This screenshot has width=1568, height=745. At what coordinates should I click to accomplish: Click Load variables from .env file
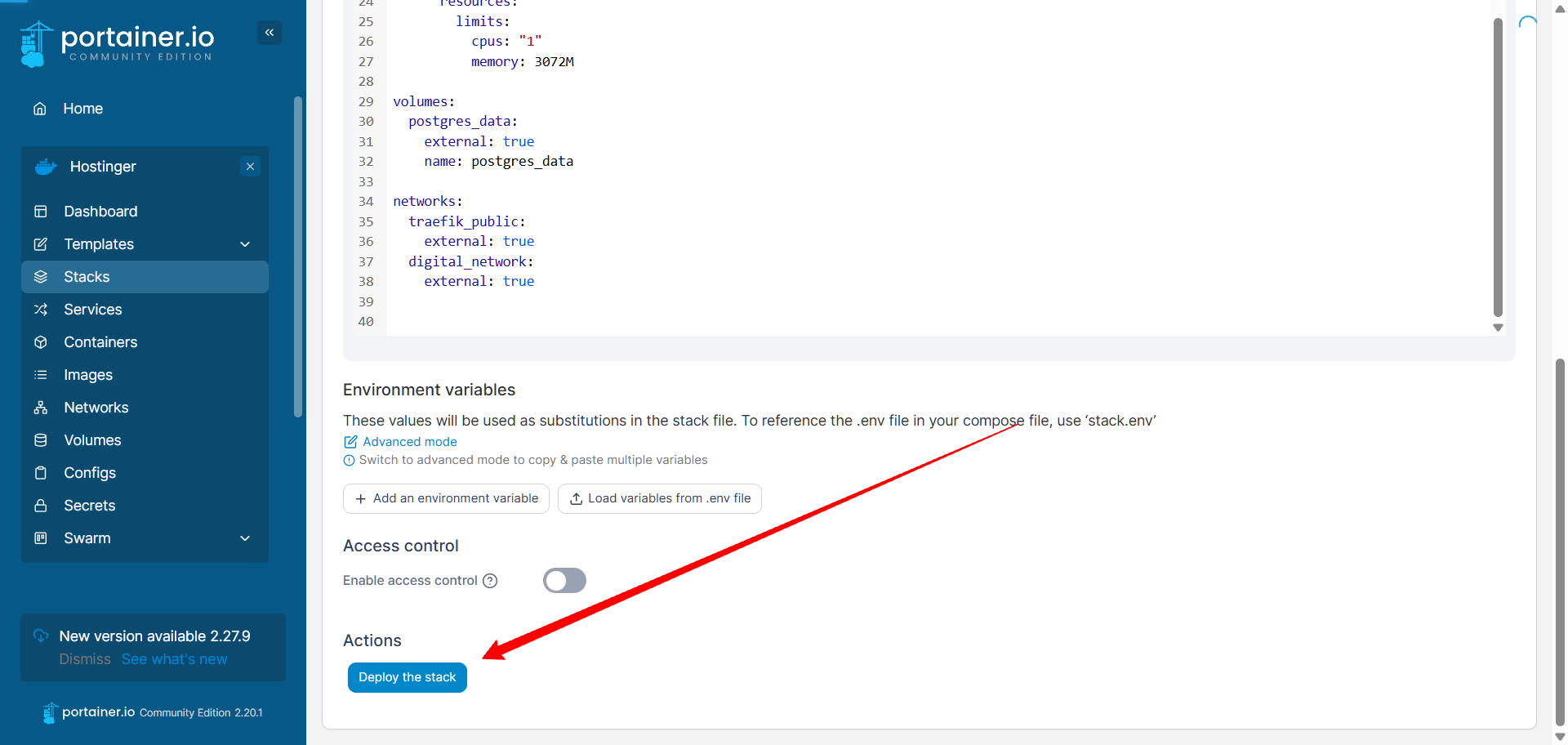point(659,498)
